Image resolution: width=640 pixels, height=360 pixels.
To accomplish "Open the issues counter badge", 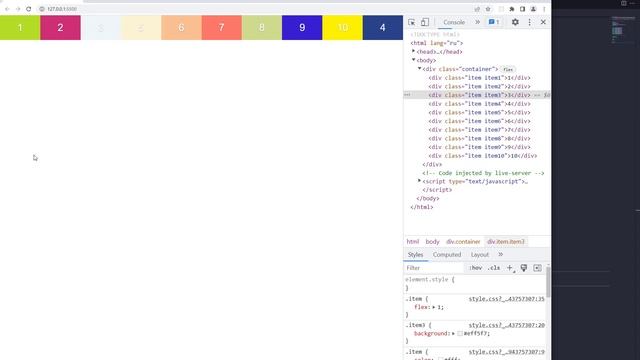I will pos(494,22).
